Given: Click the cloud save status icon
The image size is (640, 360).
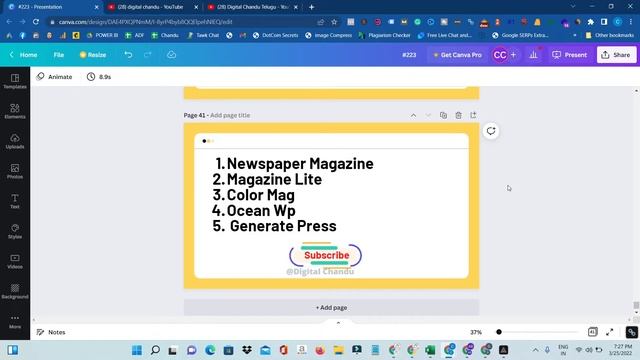Looking at the screenshot, I should coord(171,55).
